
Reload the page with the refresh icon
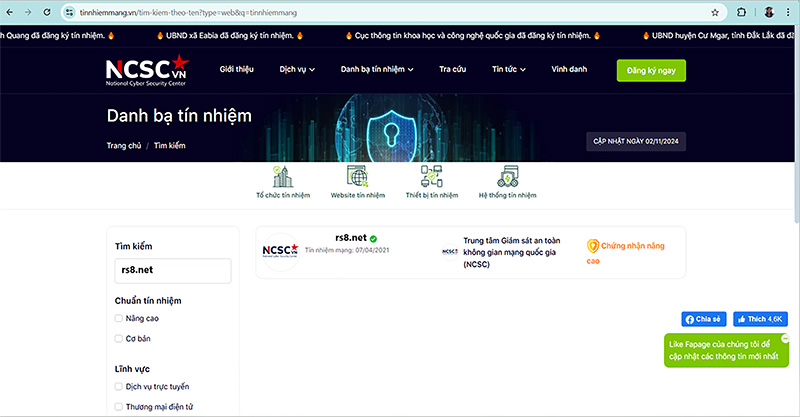click(x=47, y=12)
